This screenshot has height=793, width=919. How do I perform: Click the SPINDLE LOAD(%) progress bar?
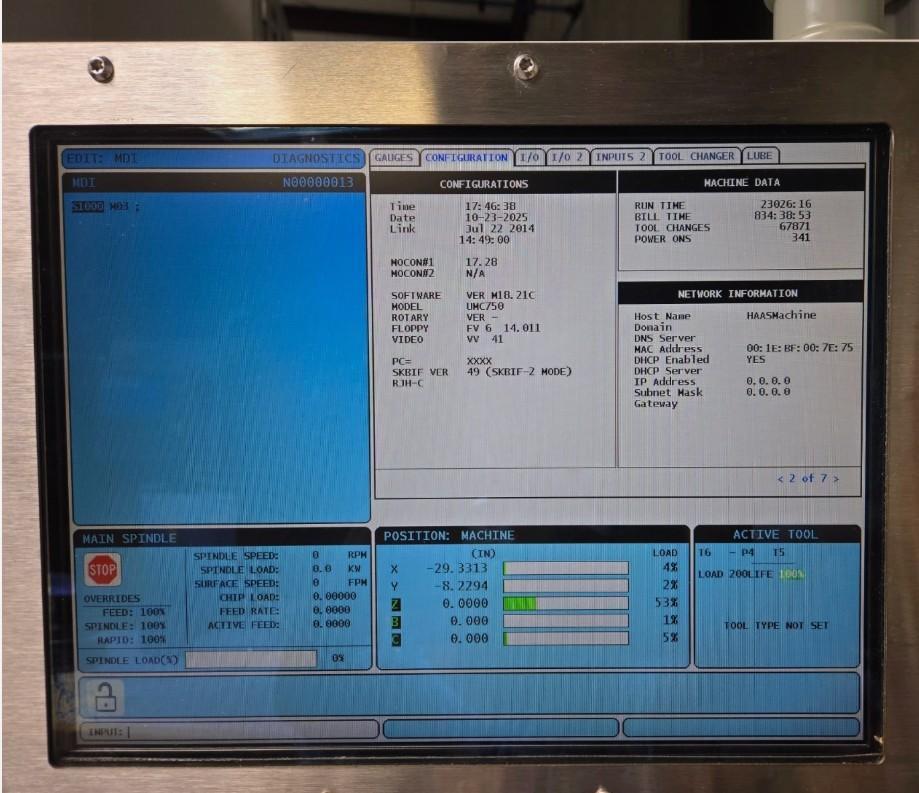pyautogui.click(x=251, y=659)
